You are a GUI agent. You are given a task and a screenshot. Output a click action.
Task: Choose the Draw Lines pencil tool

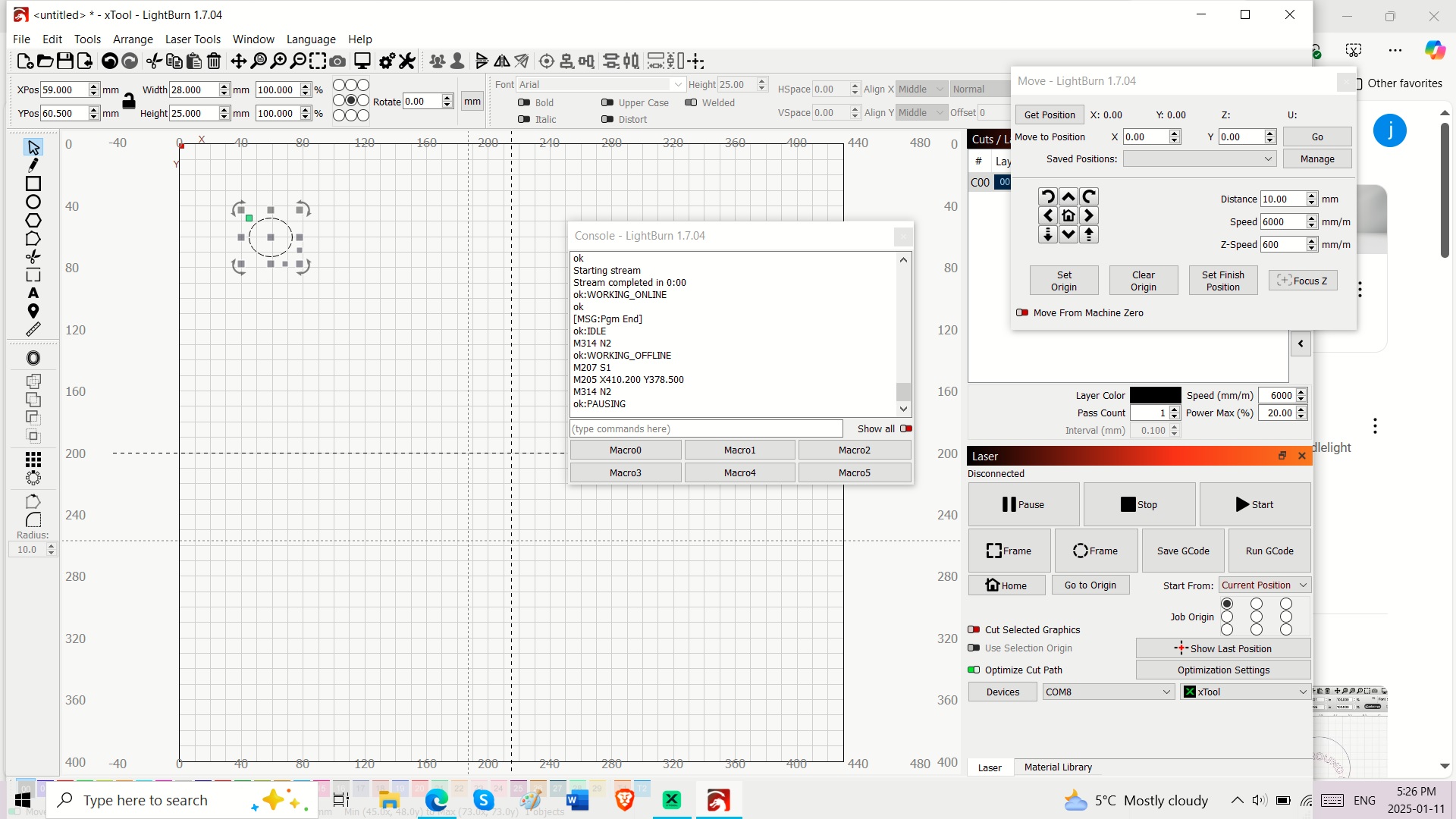click(33, 165)
